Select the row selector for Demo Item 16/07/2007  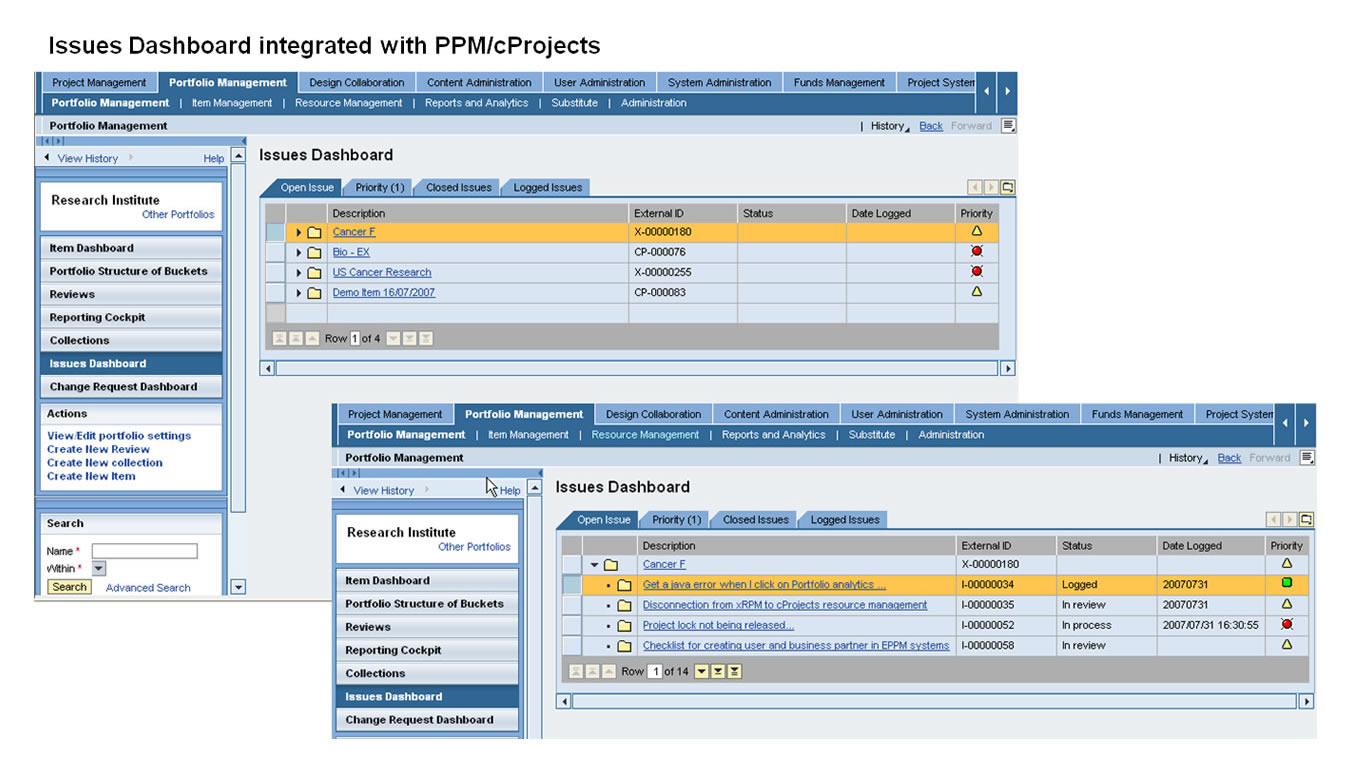click(275, 293)
